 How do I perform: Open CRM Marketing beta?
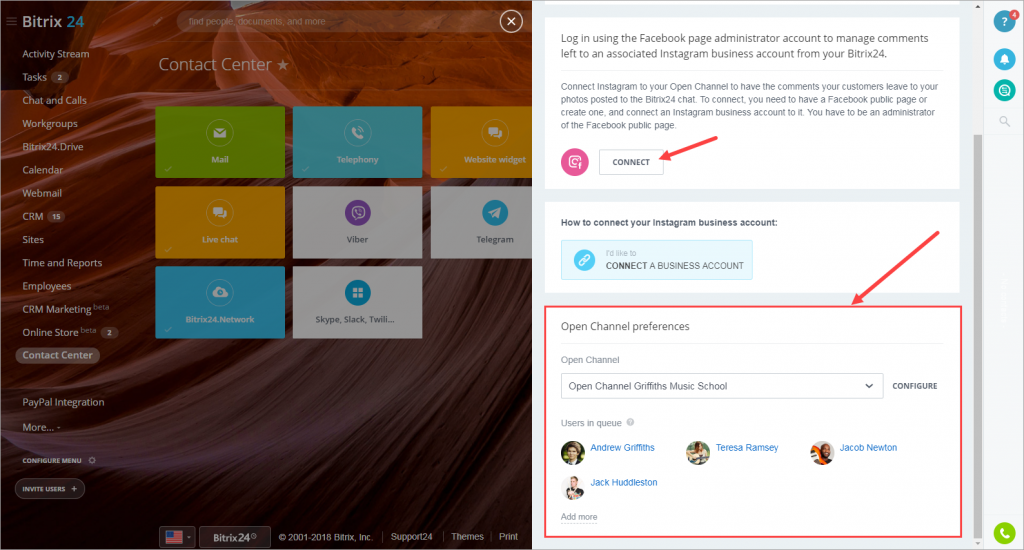tap(65, 309)
